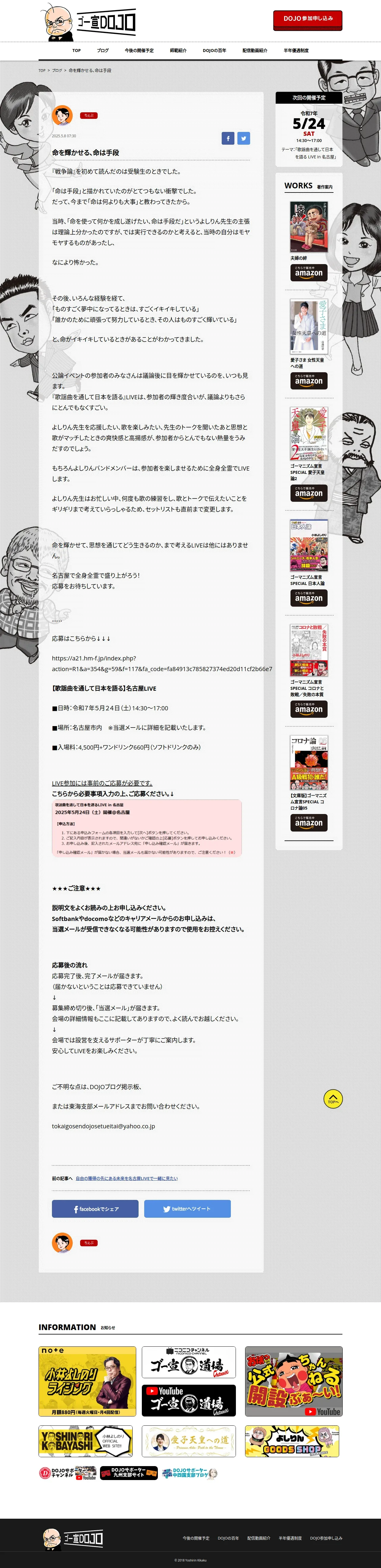Open the 配信動画紹介 navigation item

pyautogui.click(x=255, y=51)
